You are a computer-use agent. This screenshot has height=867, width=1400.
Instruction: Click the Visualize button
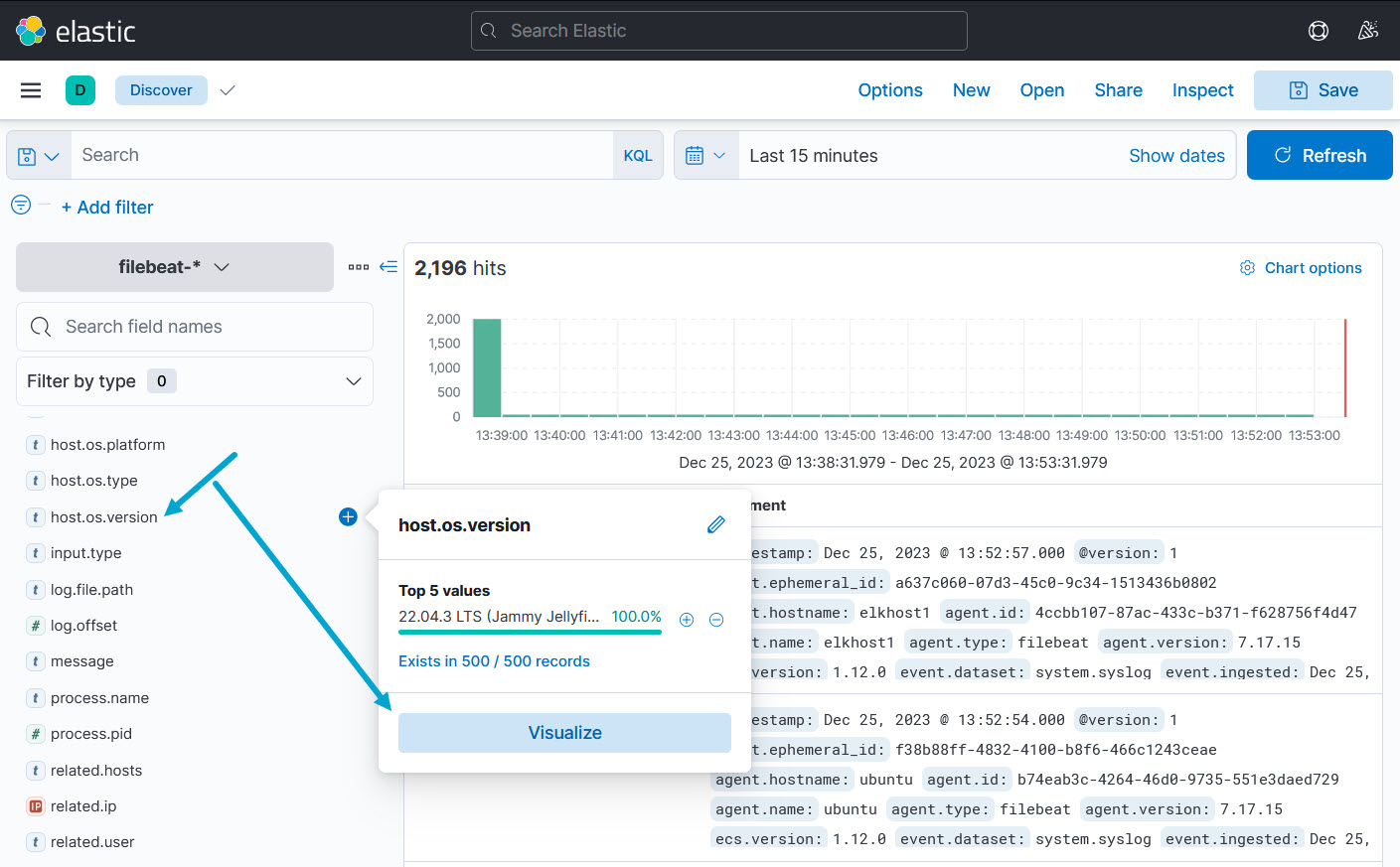tap(564, 733)
